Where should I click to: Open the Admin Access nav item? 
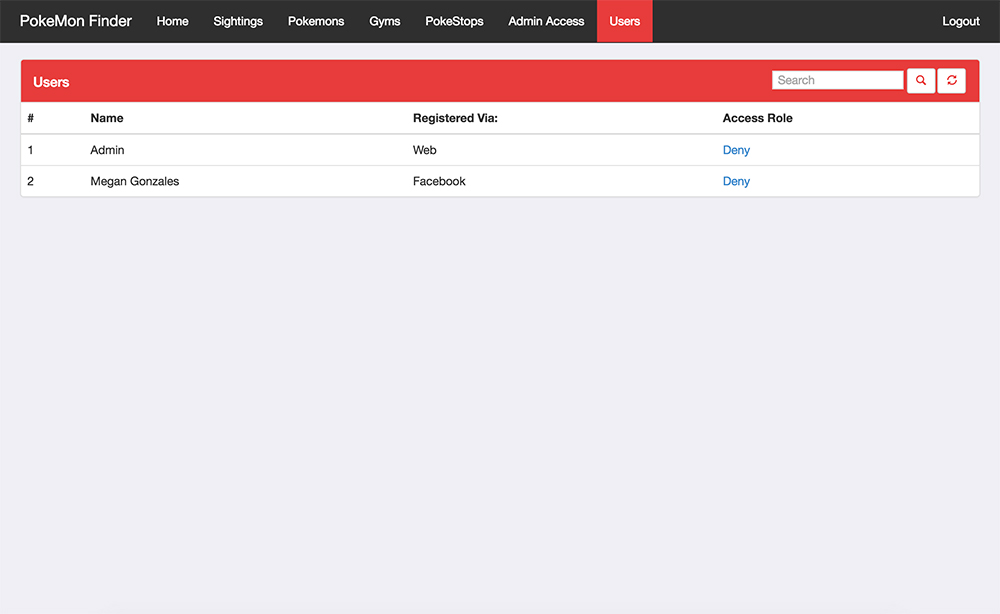point(546,21)
